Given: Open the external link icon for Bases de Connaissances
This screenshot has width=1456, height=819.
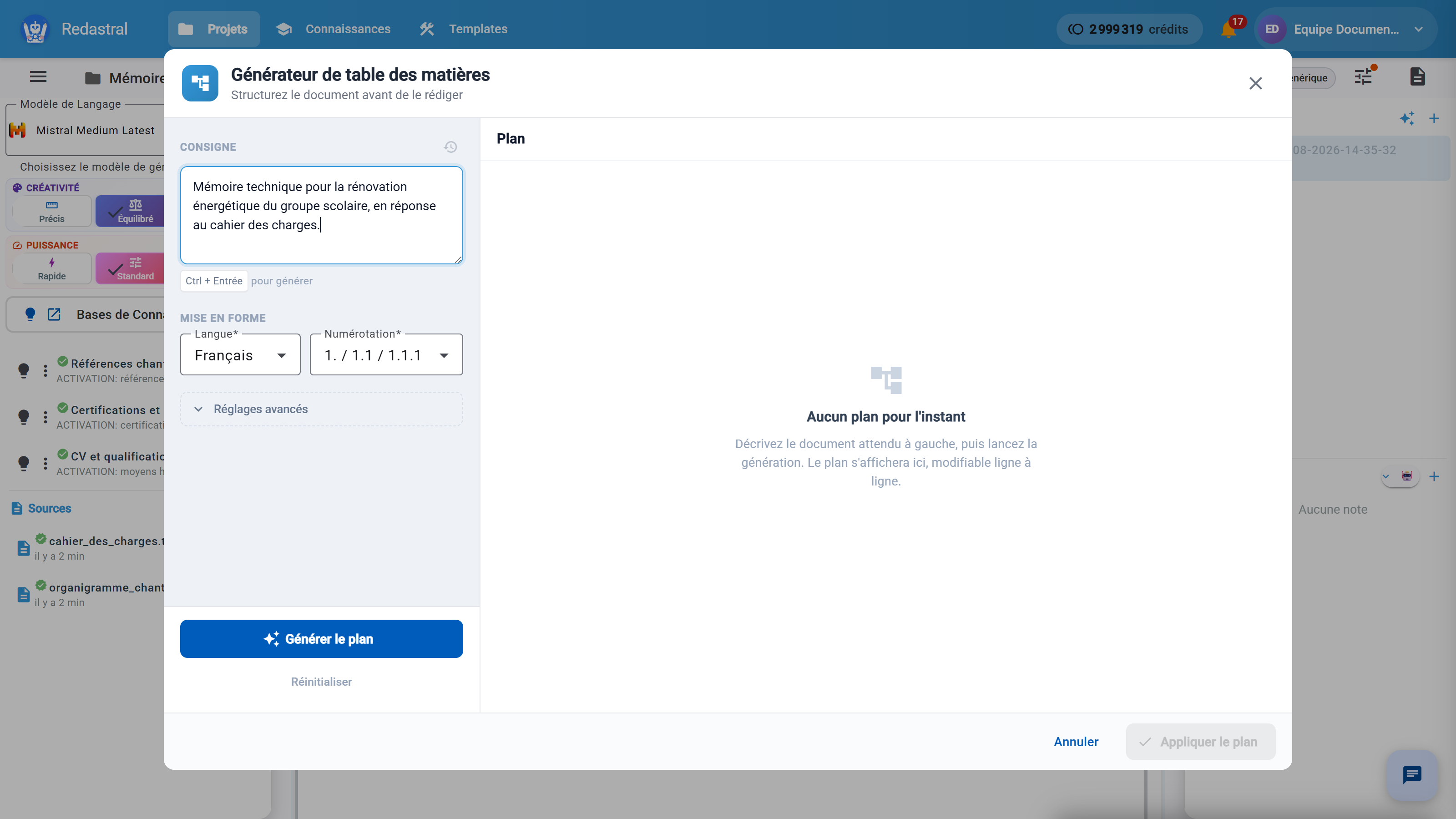Looking at the screenshot, I should (x=54, y=314).
